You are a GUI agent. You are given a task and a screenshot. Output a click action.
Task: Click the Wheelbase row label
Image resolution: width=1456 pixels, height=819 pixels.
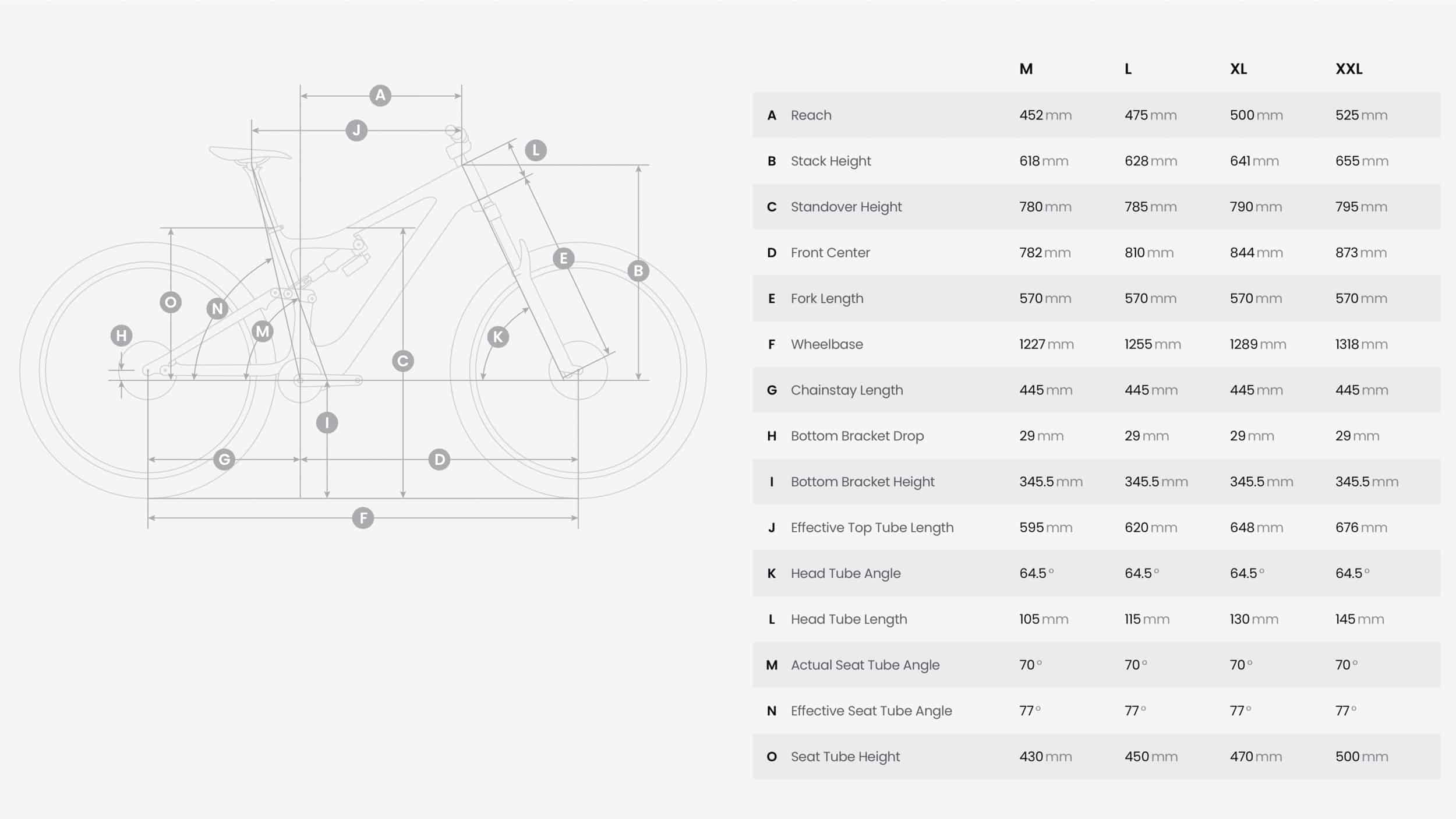[x=826, y=344]
